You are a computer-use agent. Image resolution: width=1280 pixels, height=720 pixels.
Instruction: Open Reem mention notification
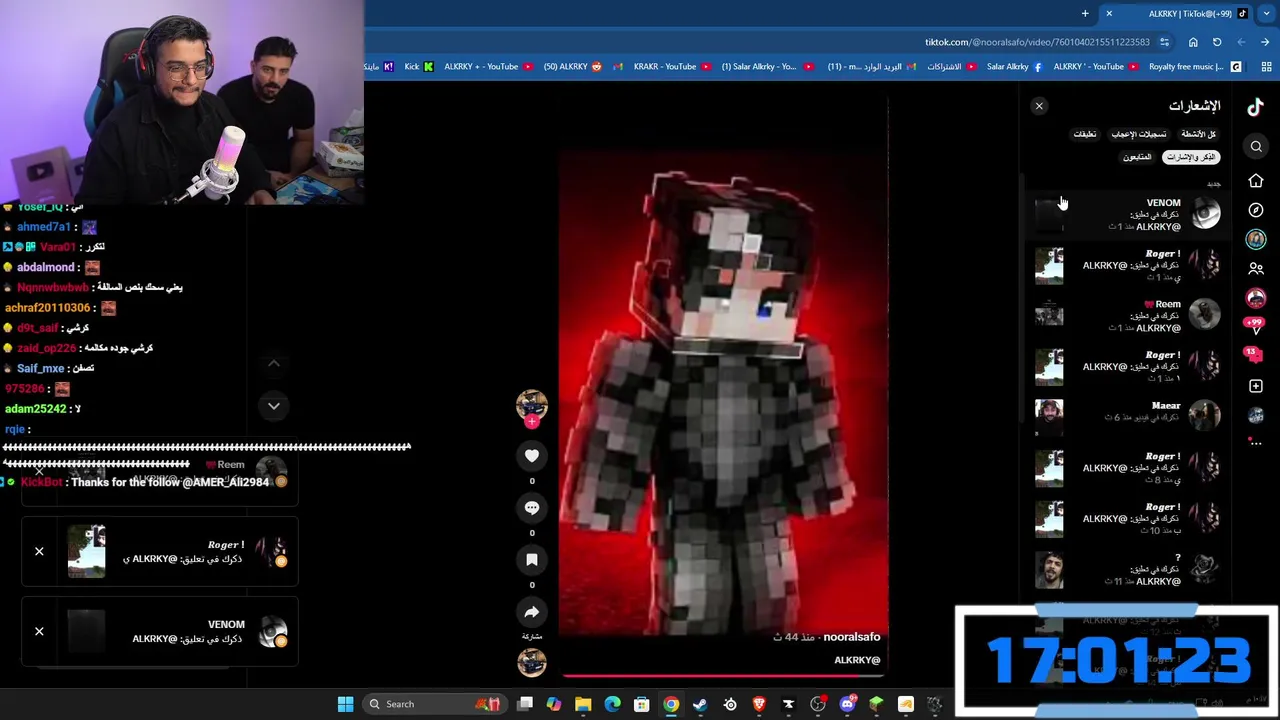pos(1128,316)
